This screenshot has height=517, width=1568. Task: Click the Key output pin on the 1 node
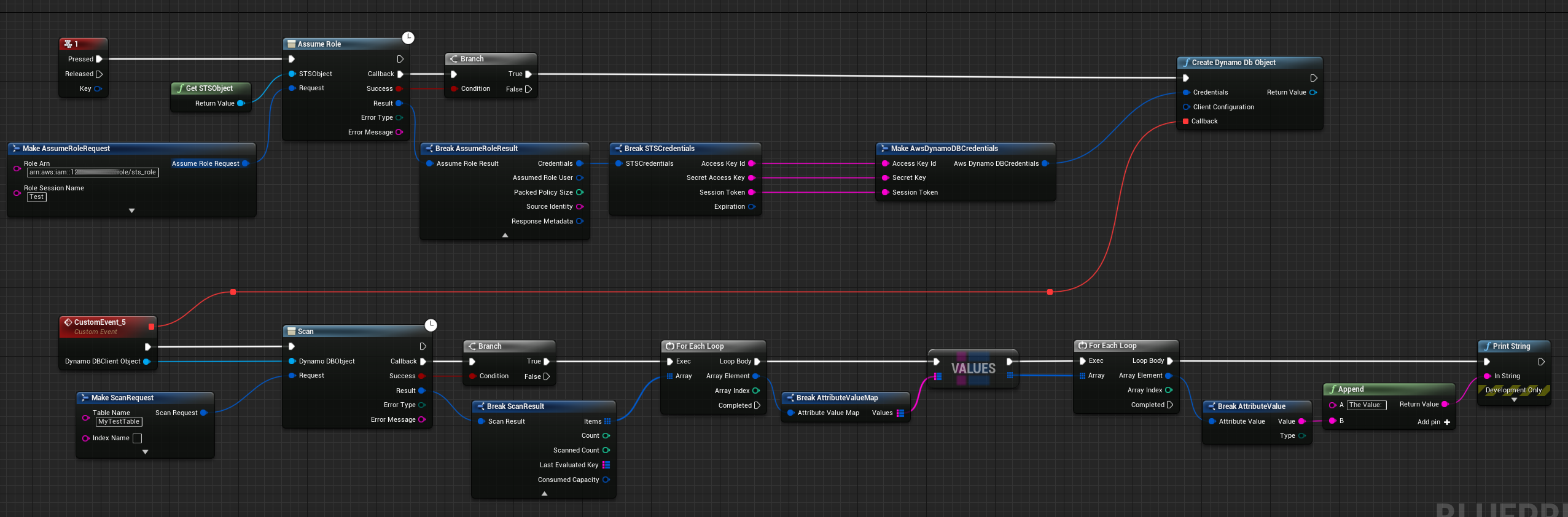point(97,88)
